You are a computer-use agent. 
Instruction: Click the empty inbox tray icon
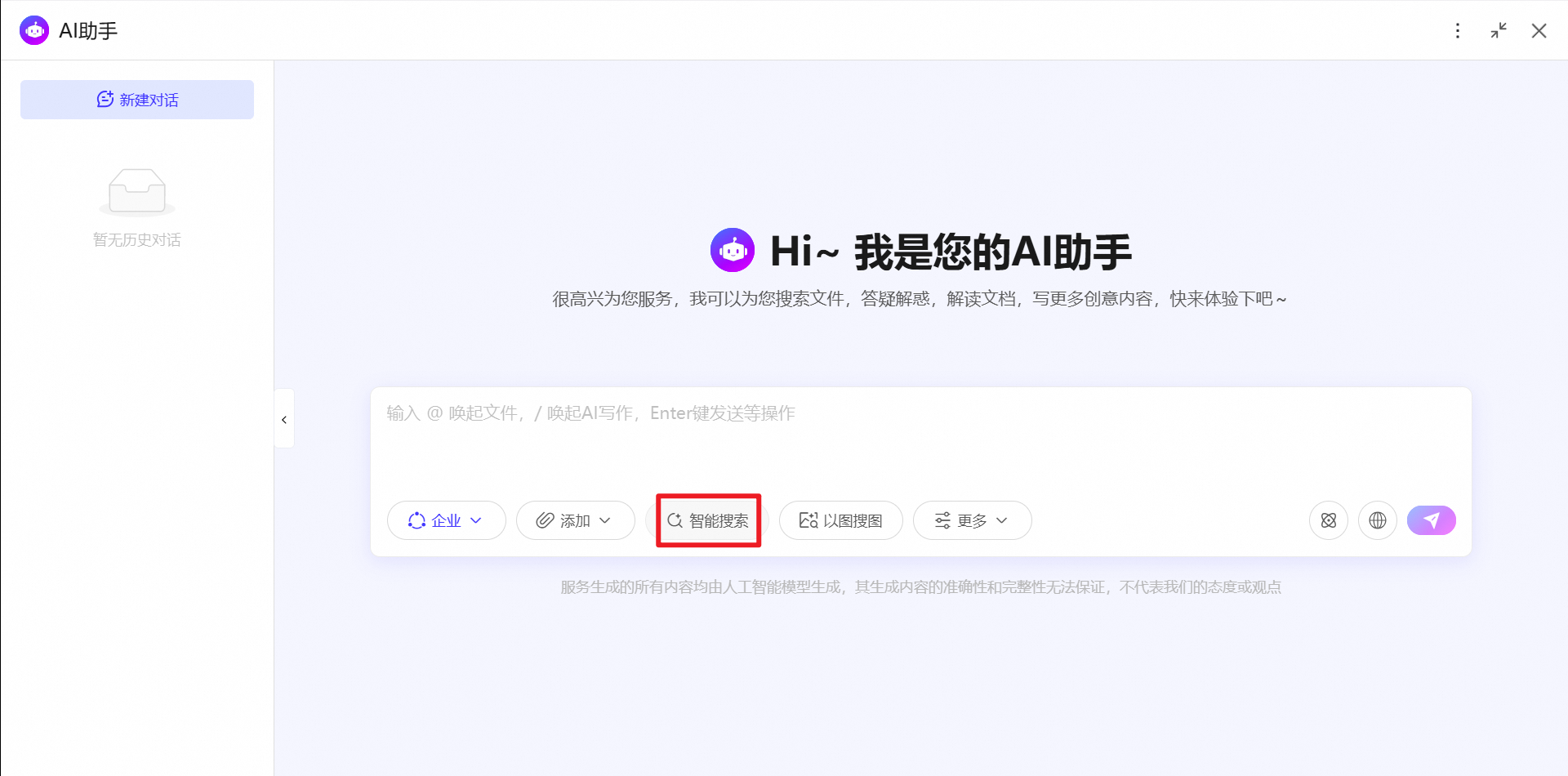(x=137, y=191)
